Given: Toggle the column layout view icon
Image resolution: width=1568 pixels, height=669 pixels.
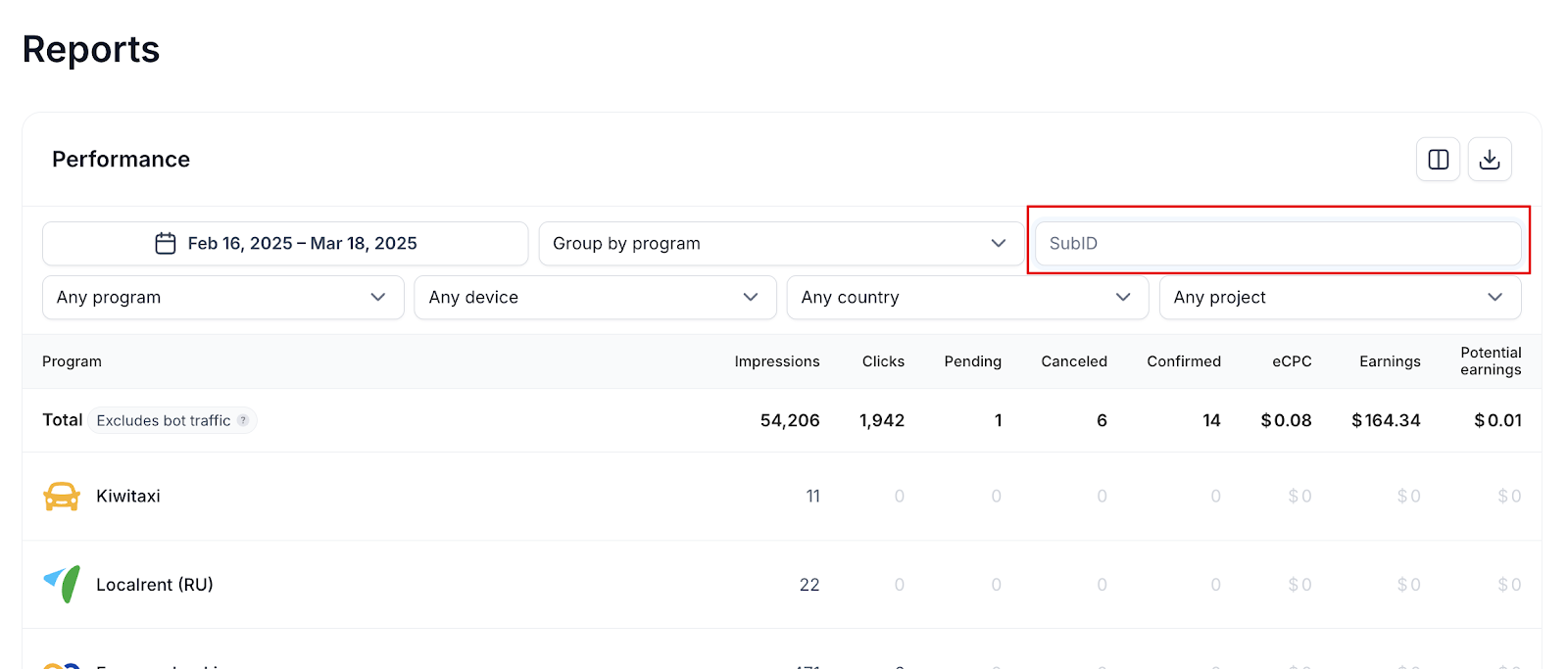Looking at the screenshot, I should point(1438,160).
